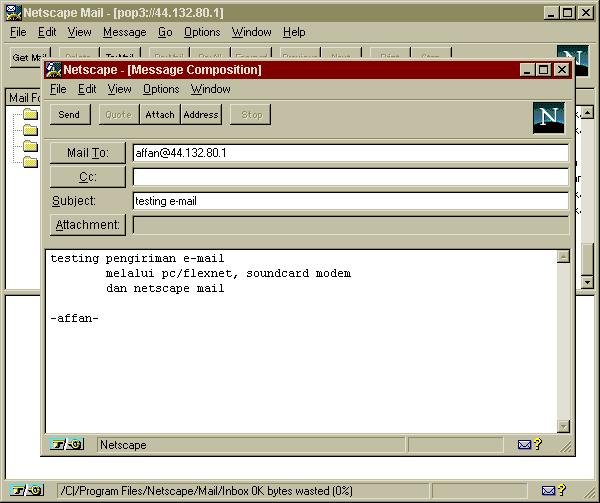Click the 'dan netscape mail' line in body

(x=165, y=288)
